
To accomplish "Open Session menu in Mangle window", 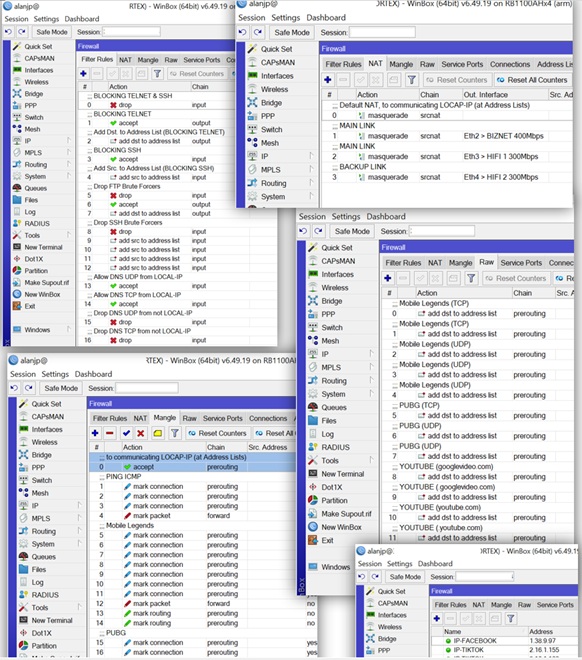I will 23,374.
